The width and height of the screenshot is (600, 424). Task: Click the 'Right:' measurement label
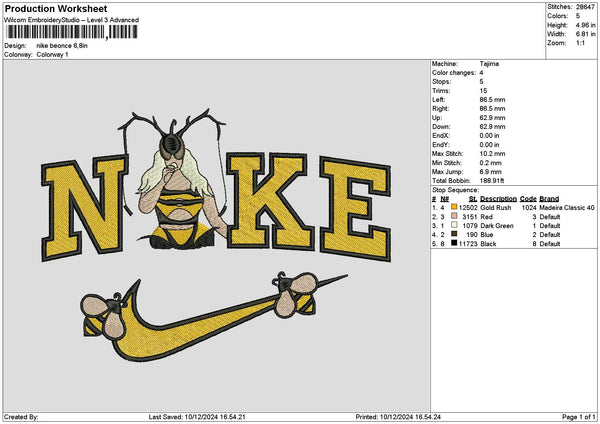(440, 109)
